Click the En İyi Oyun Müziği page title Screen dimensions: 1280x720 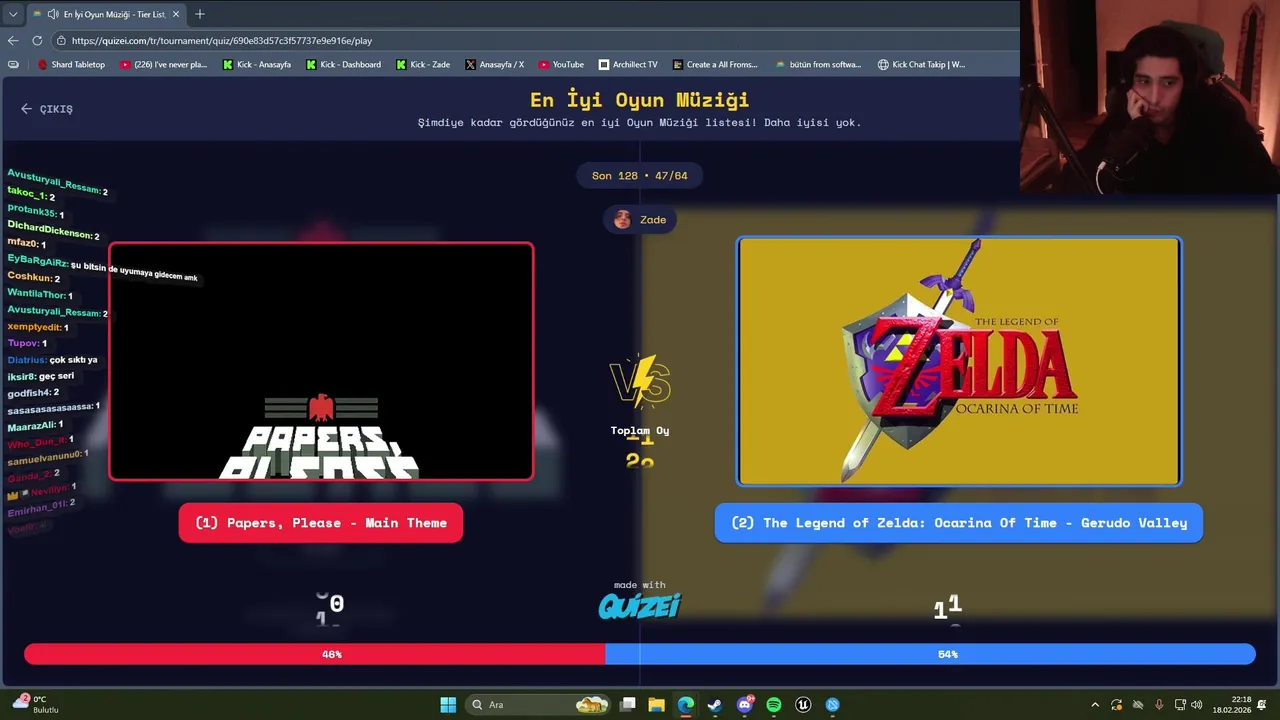[x=640, y=99]
